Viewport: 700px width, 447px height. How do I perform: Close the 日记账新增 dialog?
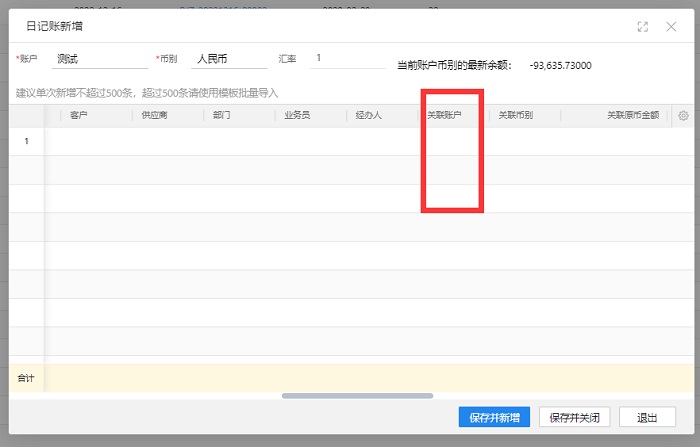(x=671, y=27)
